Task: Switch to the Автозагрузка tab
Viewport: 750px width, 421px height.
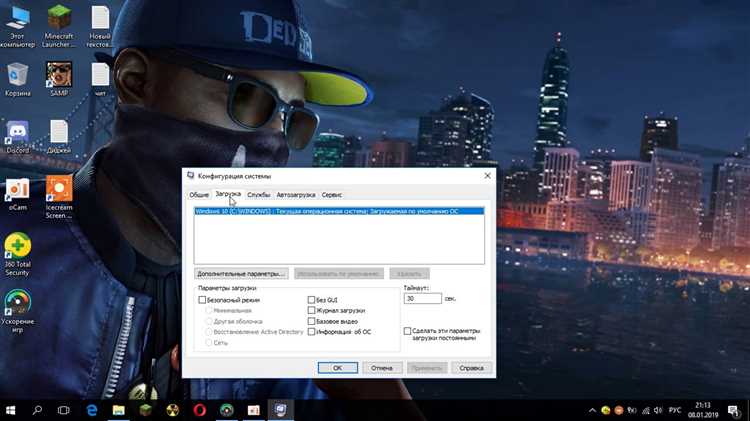Action: (x=296, y=195)
